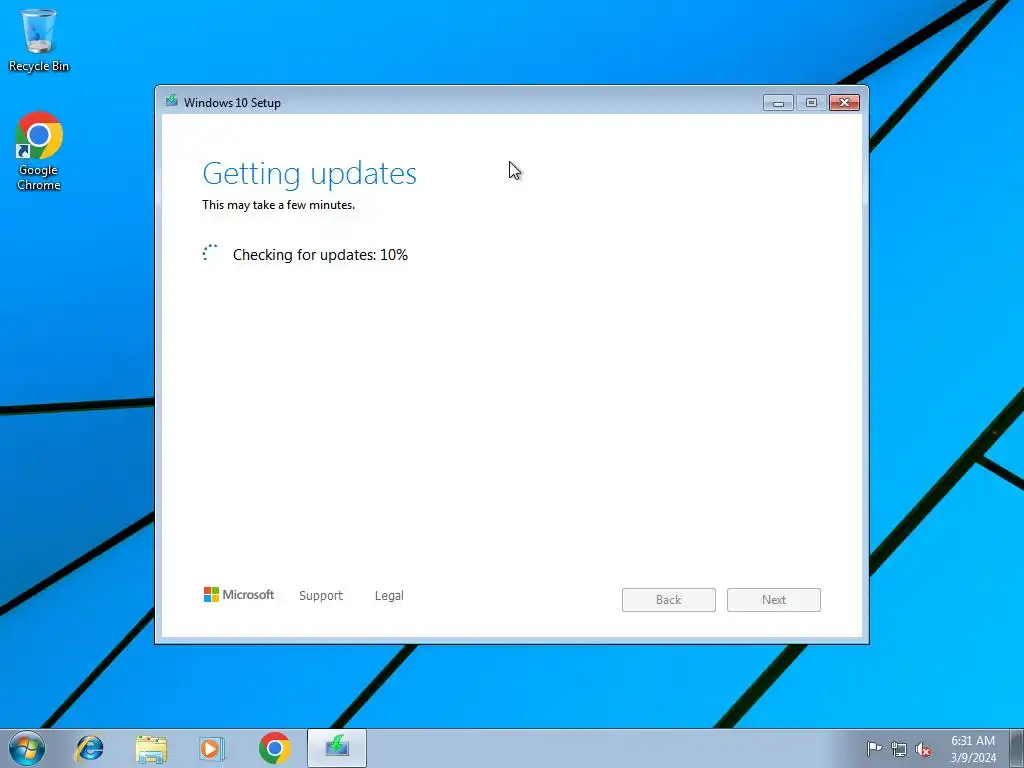Click the Next button
The image size is (1024, 768).
(774, 600)
